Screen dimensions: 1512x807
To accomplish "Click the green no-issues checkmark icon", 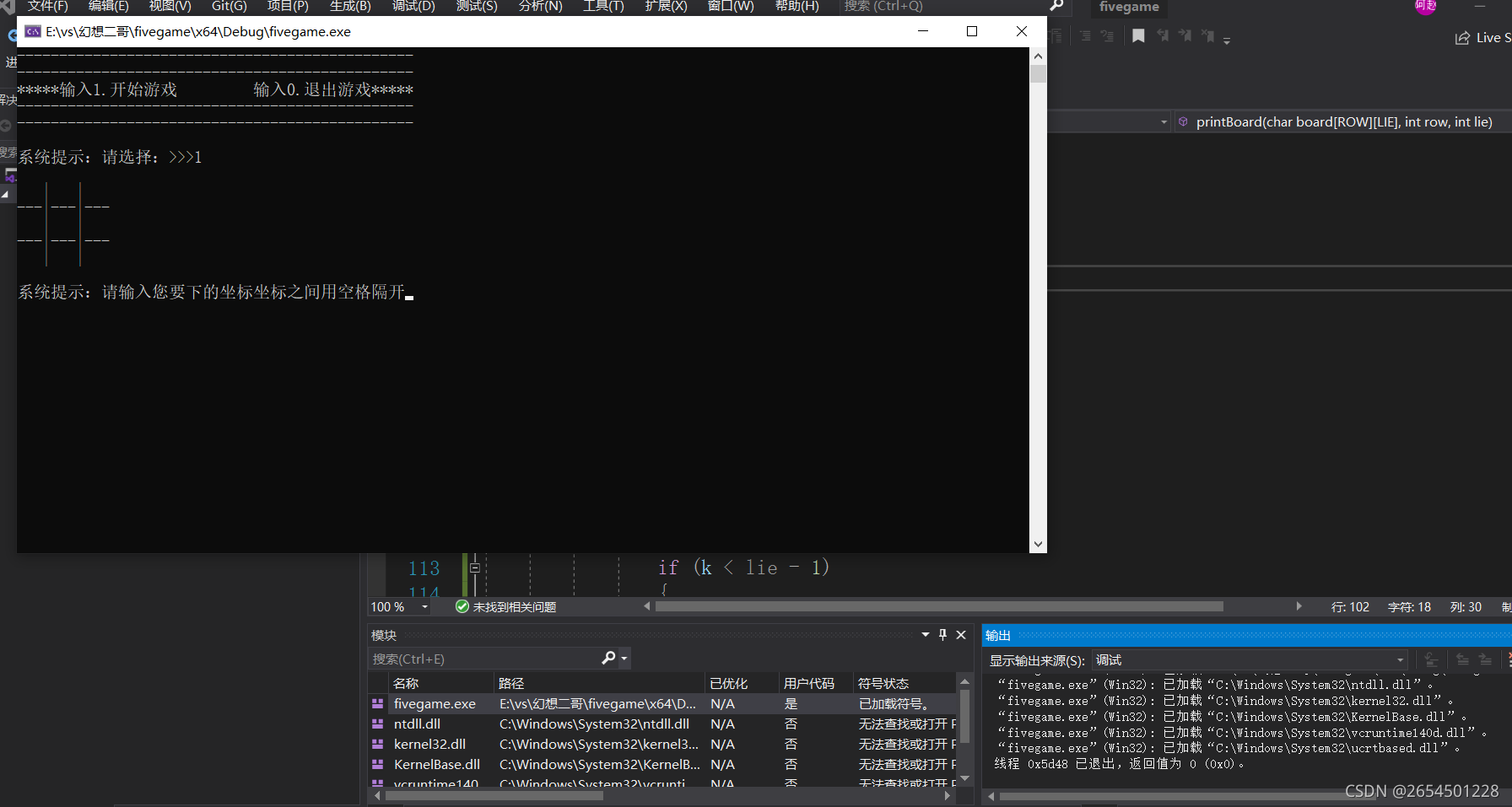I will [x=462, y=606].
